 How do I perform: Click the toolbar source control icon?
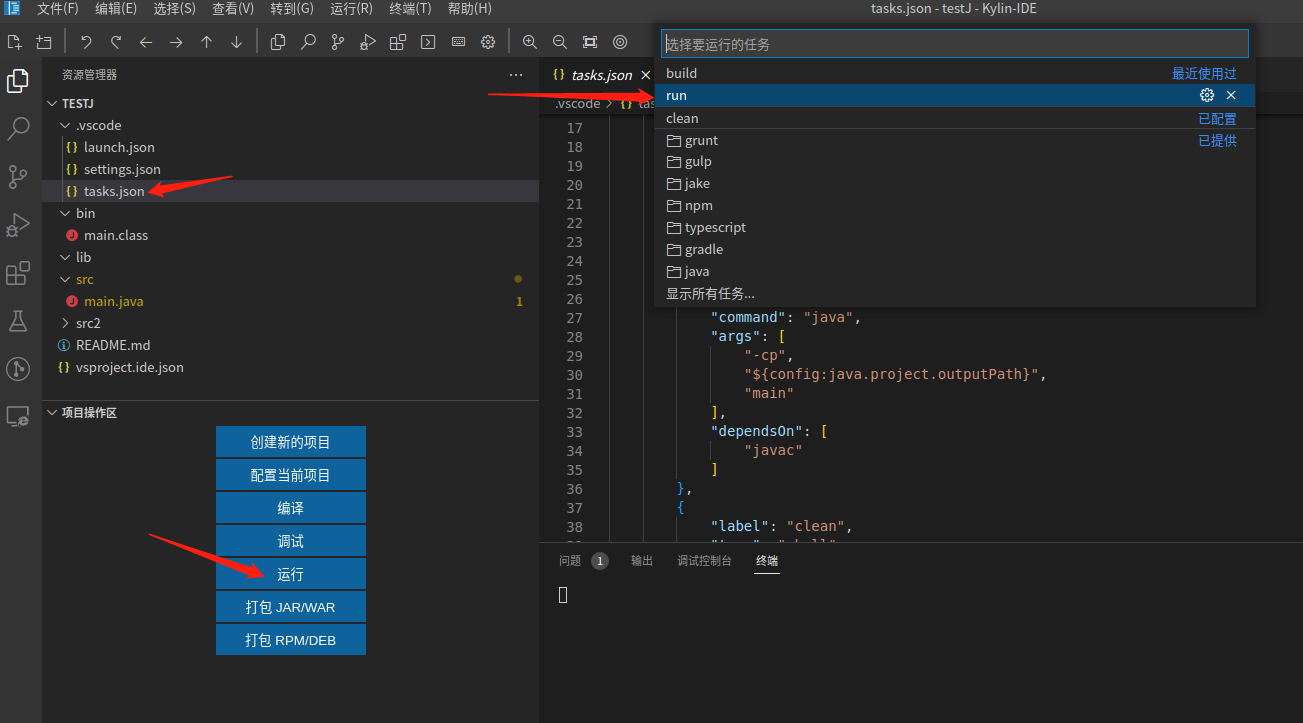click(338, 42)
